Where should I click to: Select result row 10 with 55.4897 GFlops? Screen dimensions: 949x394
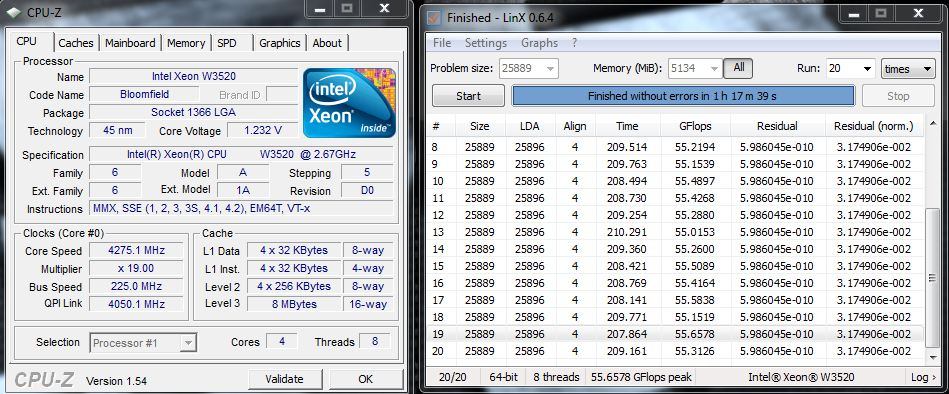tap(676, 181)
